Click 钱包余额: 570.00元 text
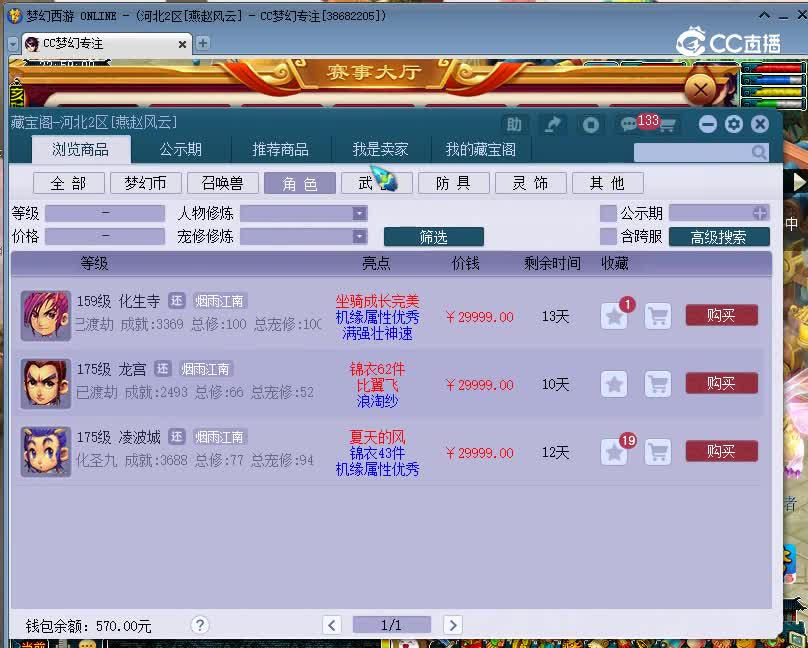Viewport: 808px width, 648px height. click(x=88, y=626)
